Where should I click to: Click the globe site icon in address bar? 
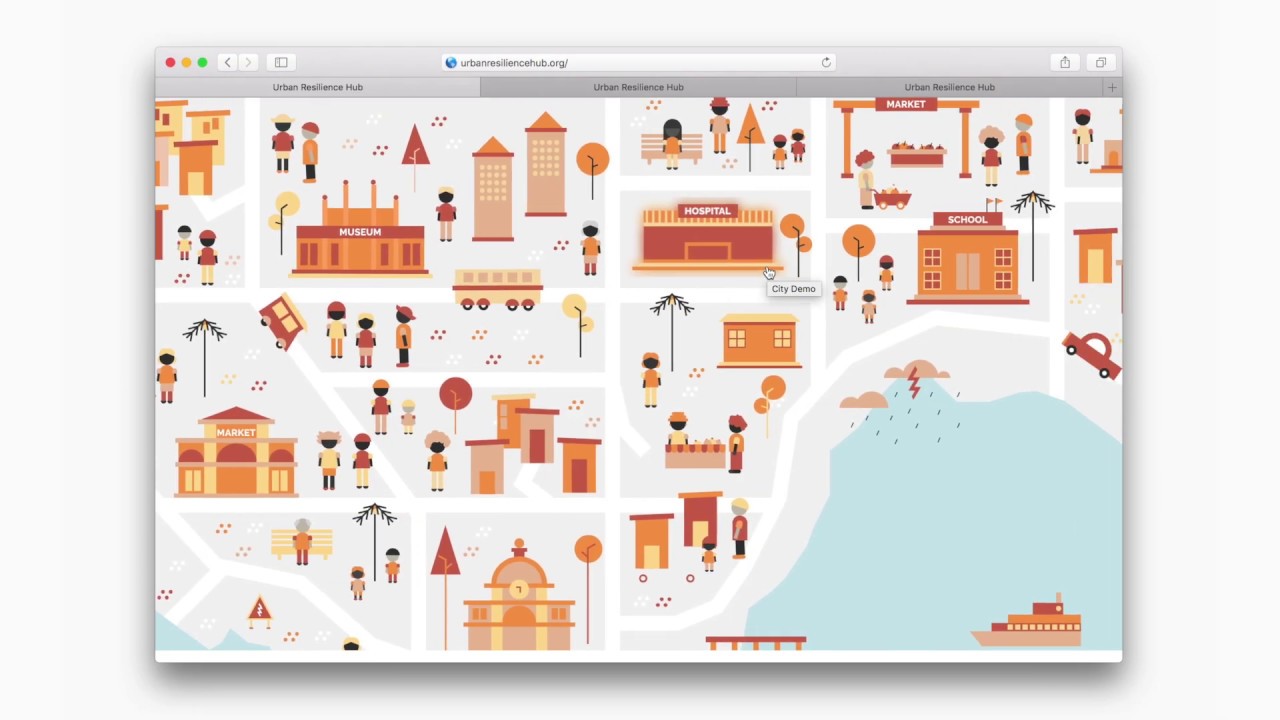[451, 62]
